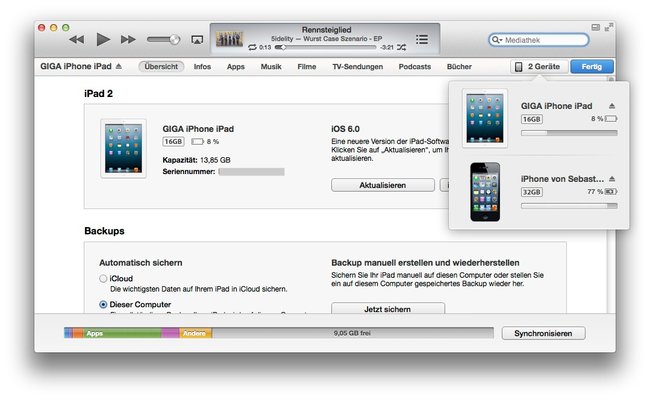Click the Fertig button

[592, 67]
